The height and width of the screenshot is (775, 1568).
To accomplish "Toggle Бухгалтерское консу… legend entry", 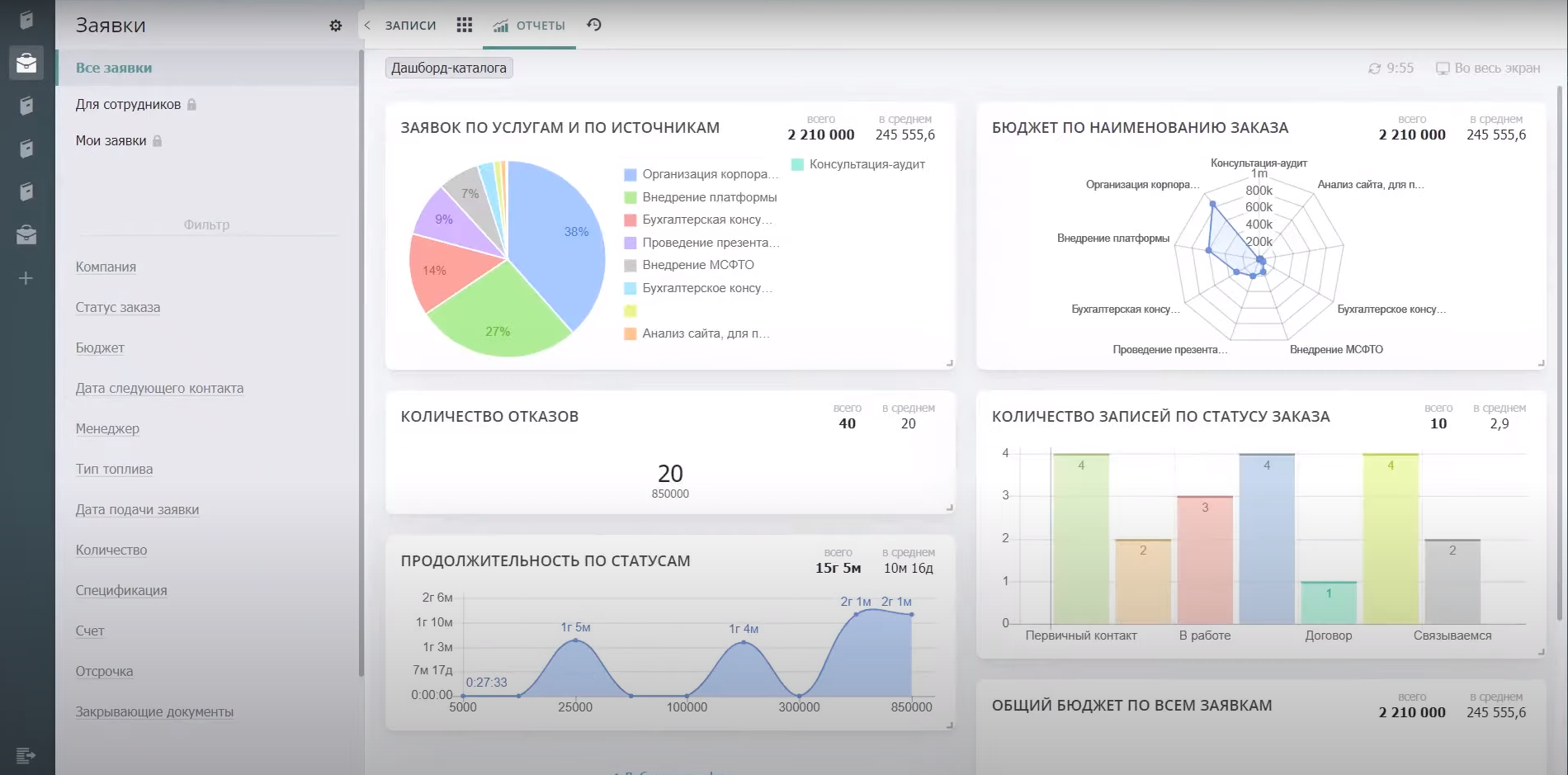I will pos(698,288).
